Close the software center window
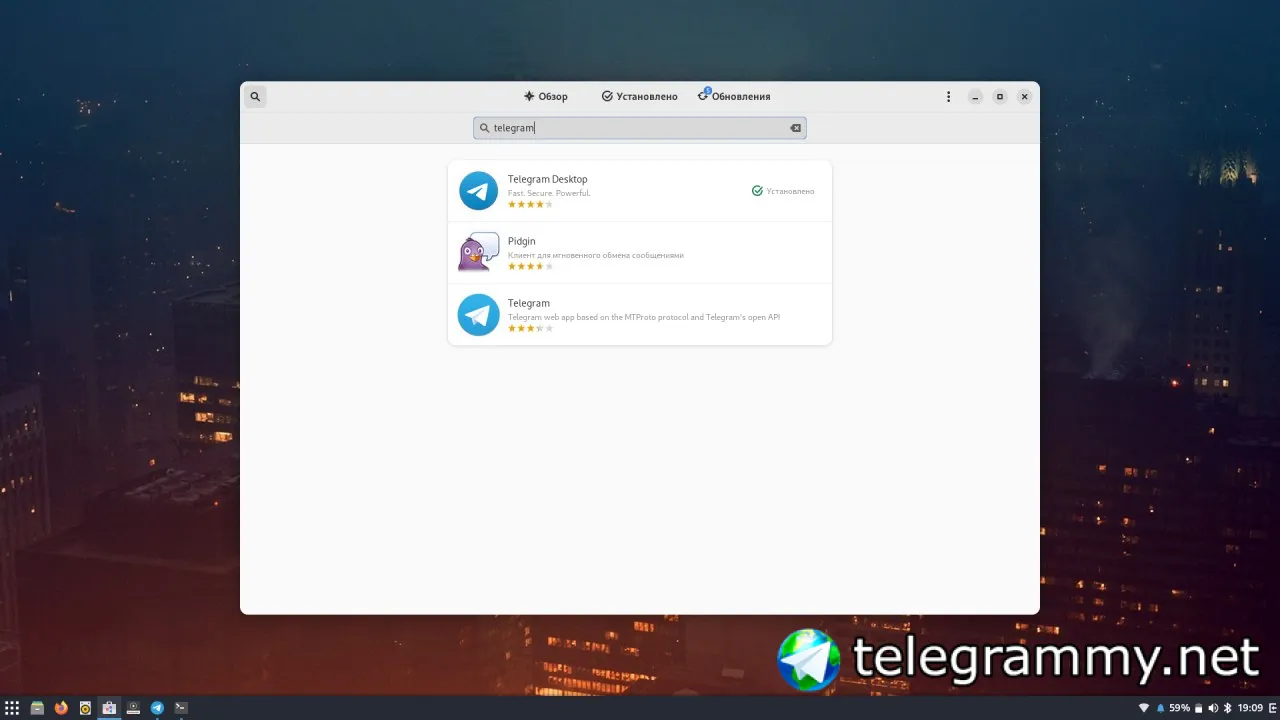 1024,97
